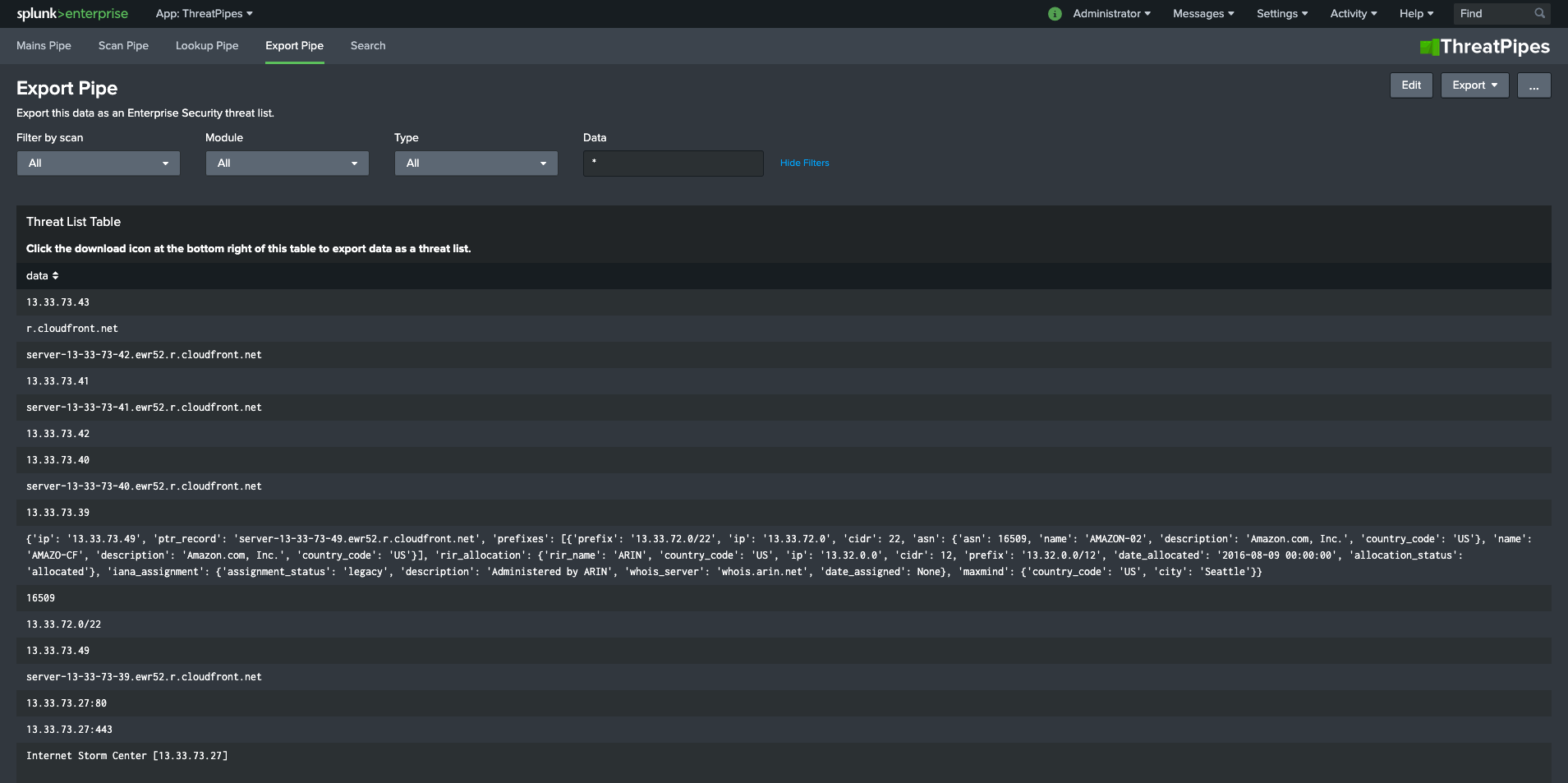Open the Type filter dropdown
The height and width of the screenshot is (783, 1568).
click(476, 163)
